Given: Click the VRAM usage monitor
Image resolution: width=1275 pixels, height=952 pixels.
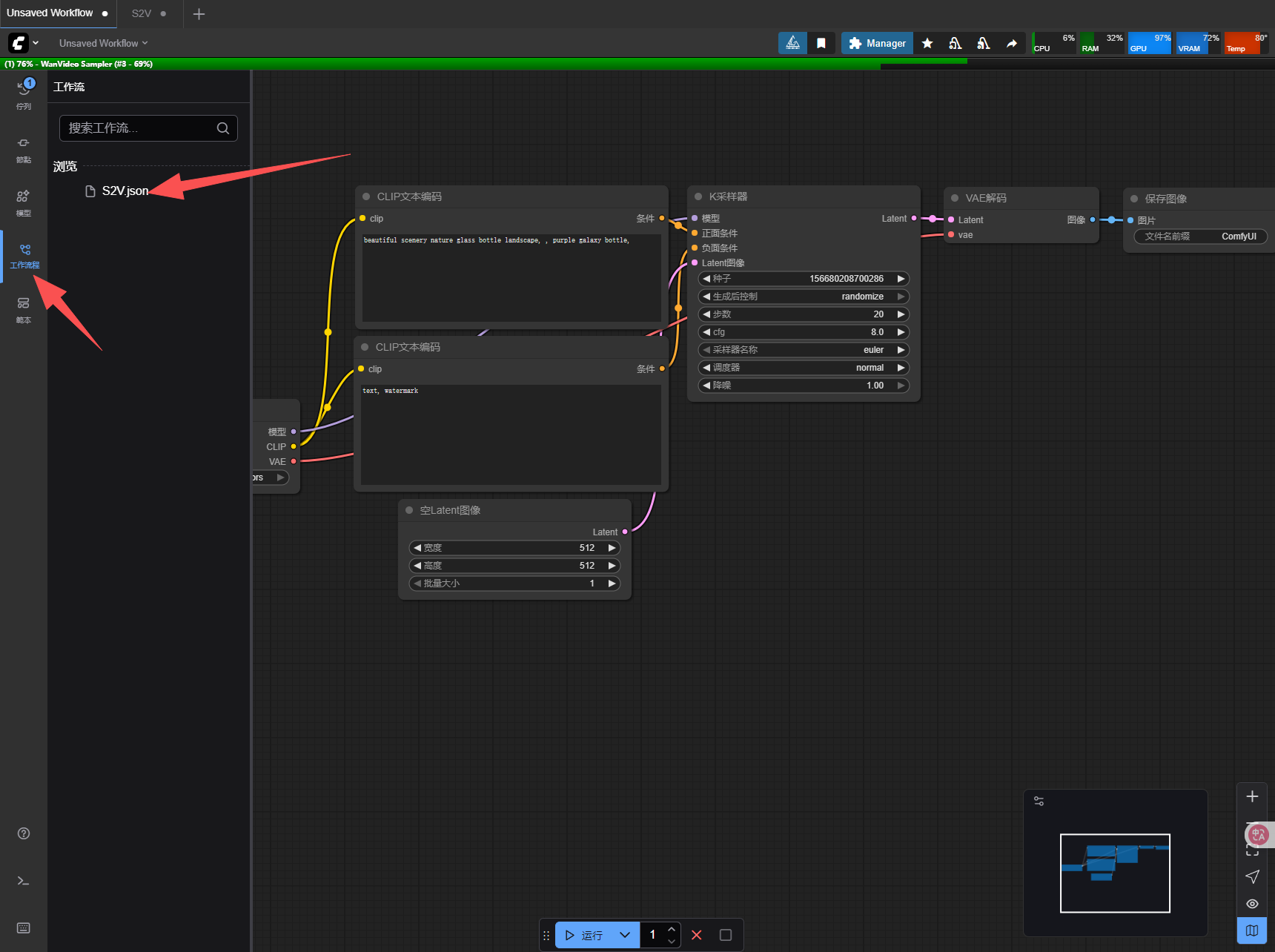Looking at the screenshot, I should [1198, 43].
